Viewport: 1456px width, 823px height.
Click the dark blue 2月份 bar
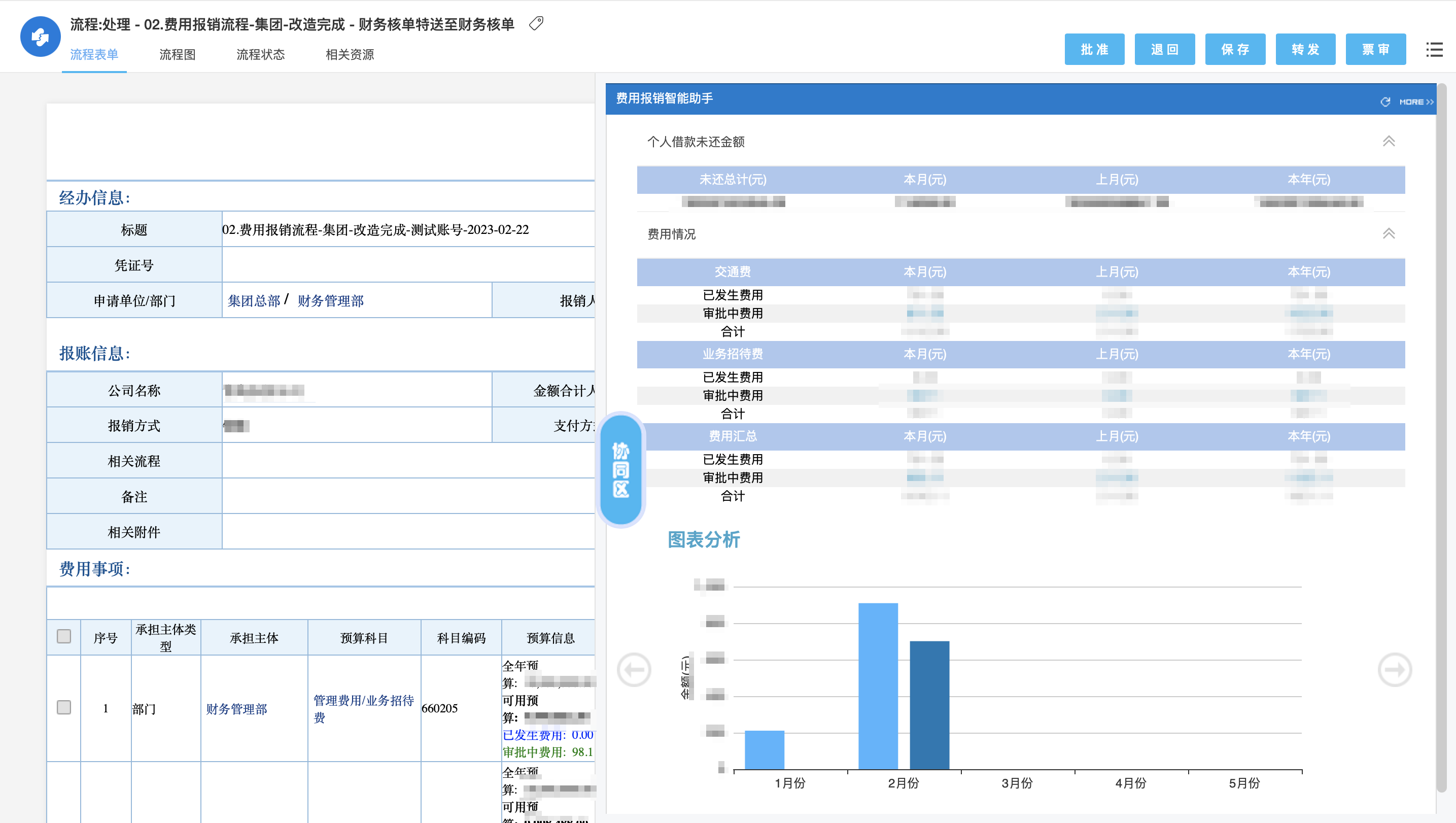pos(929,705)
